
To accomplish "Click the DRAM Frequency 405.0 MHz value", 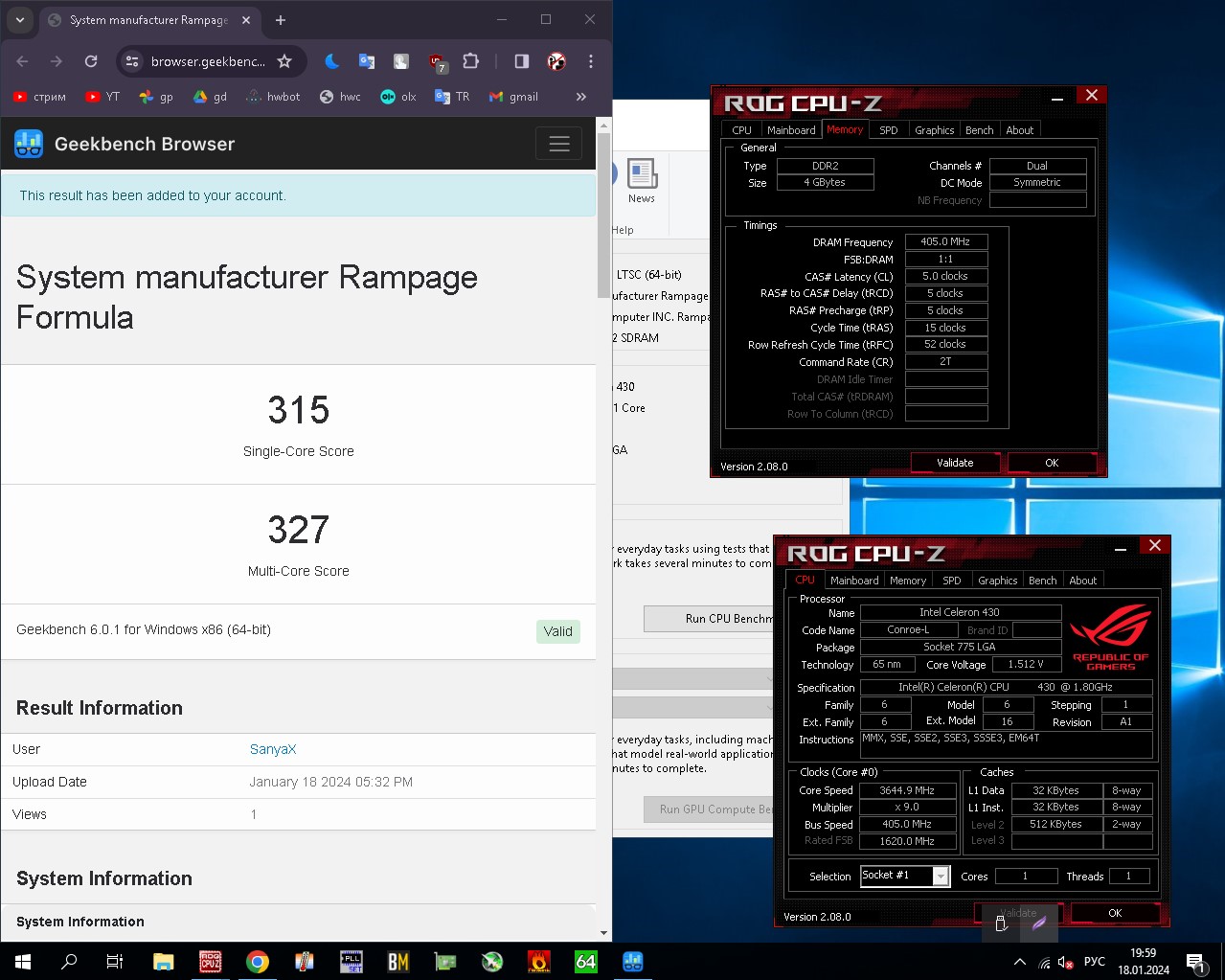I will pos(945,242).
